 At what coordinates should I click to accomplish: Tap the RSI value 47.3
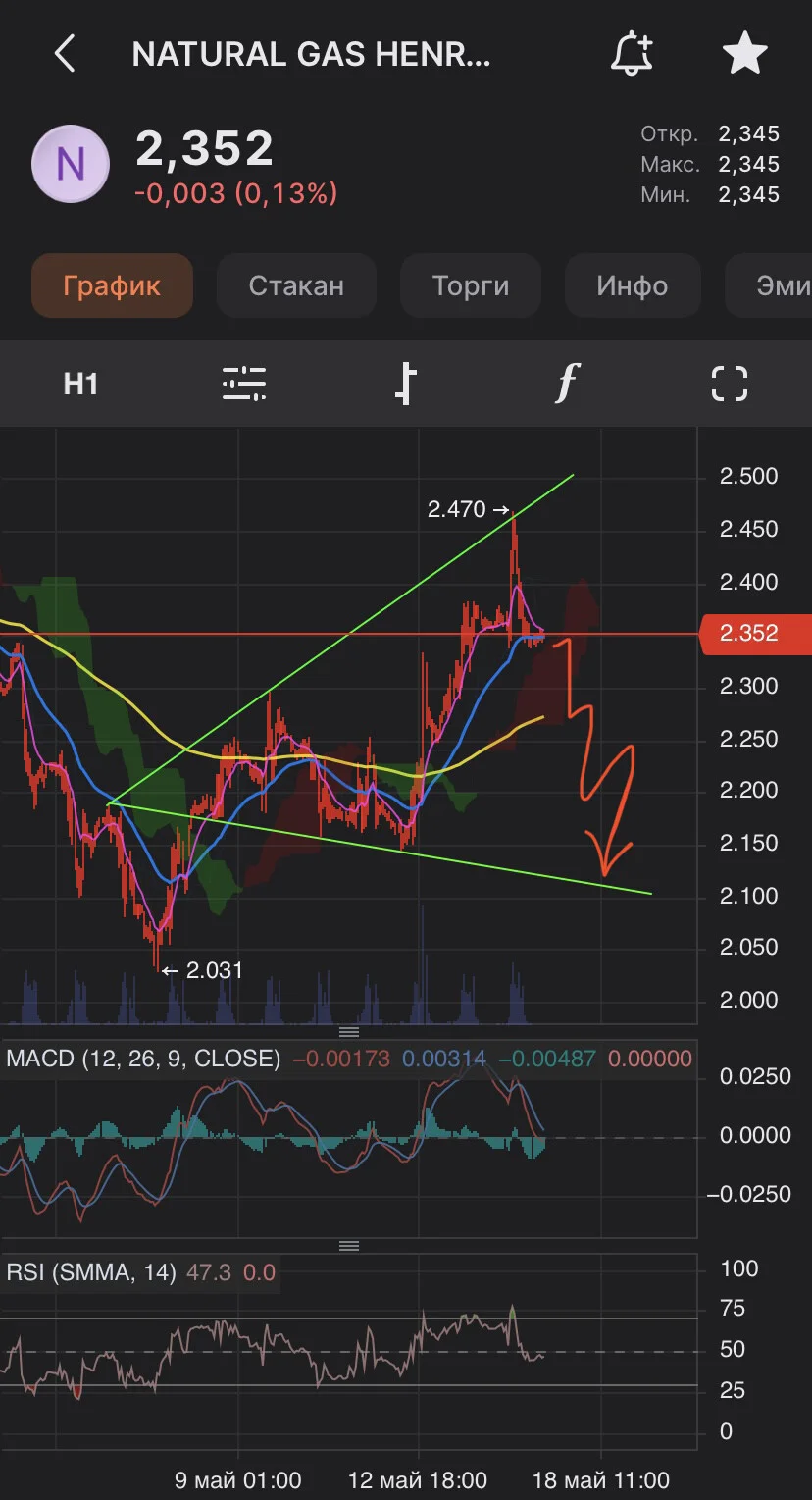point(208,1272)
